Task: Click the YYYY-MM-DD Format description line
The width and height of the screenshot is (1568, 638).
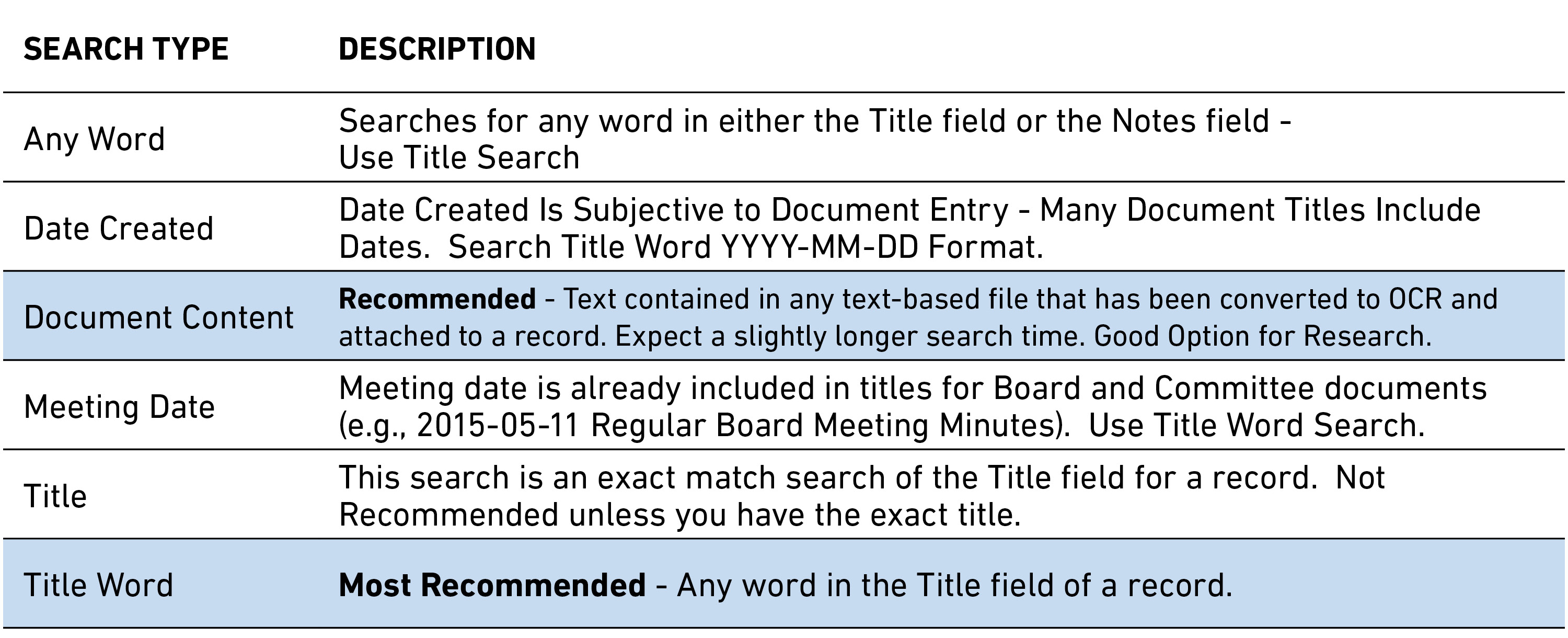Action: (691, 247)
